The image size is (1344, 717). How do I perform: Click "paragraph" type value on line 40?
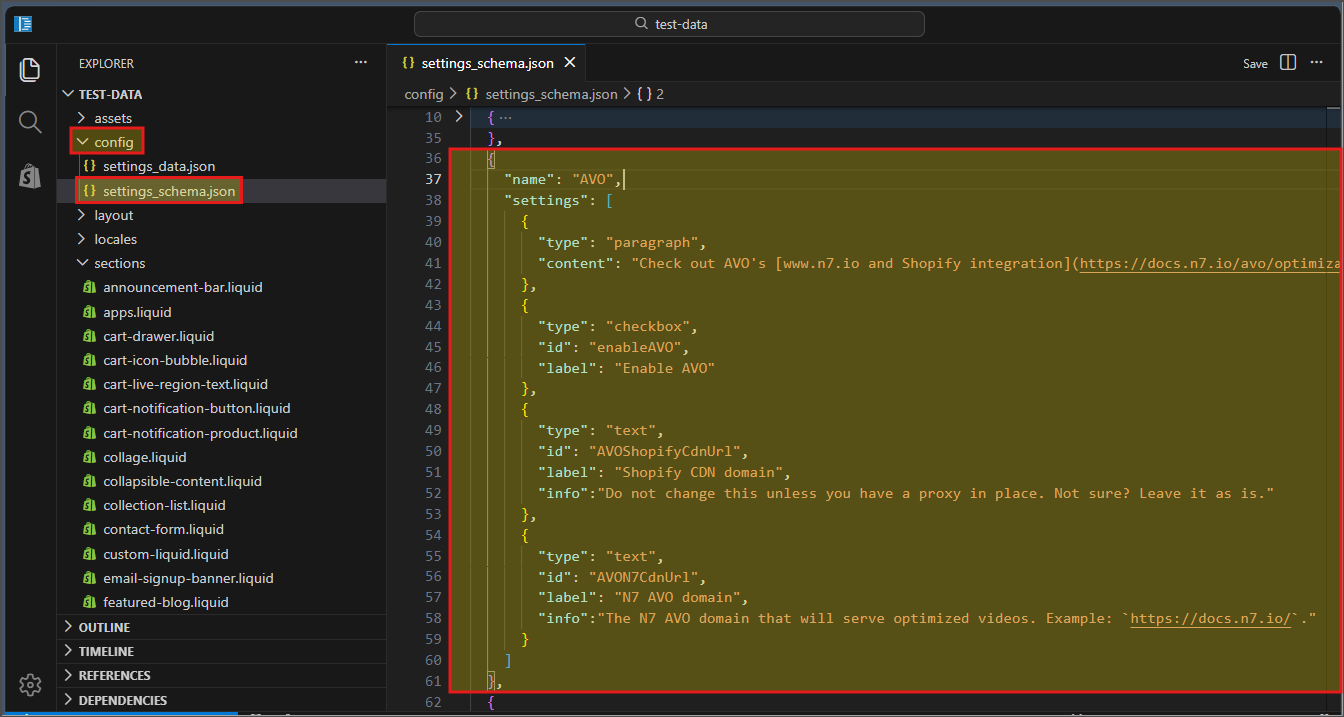[x=652, y=242]
